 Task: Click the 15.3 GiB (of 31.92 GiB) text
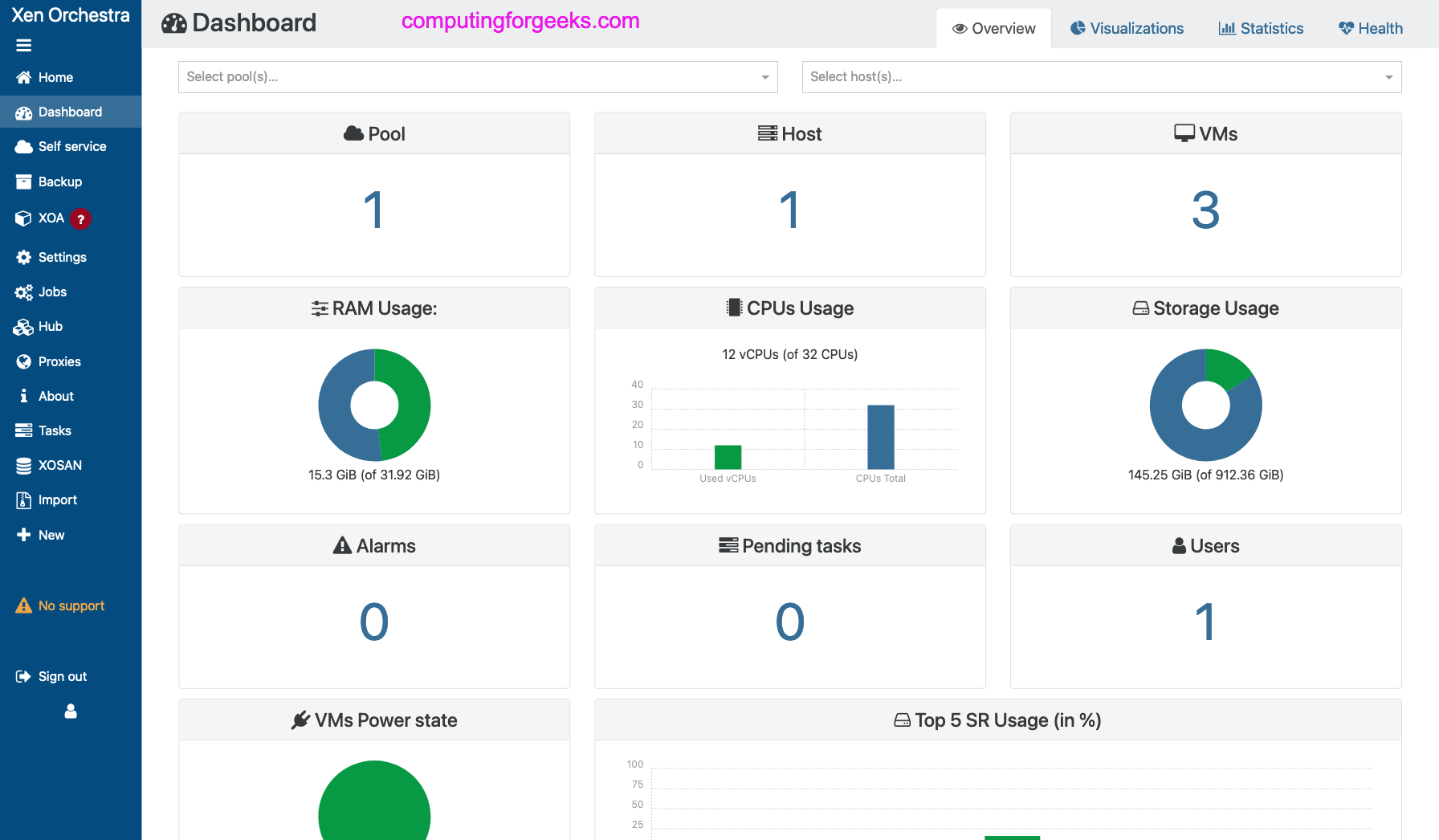pos(374,475)
